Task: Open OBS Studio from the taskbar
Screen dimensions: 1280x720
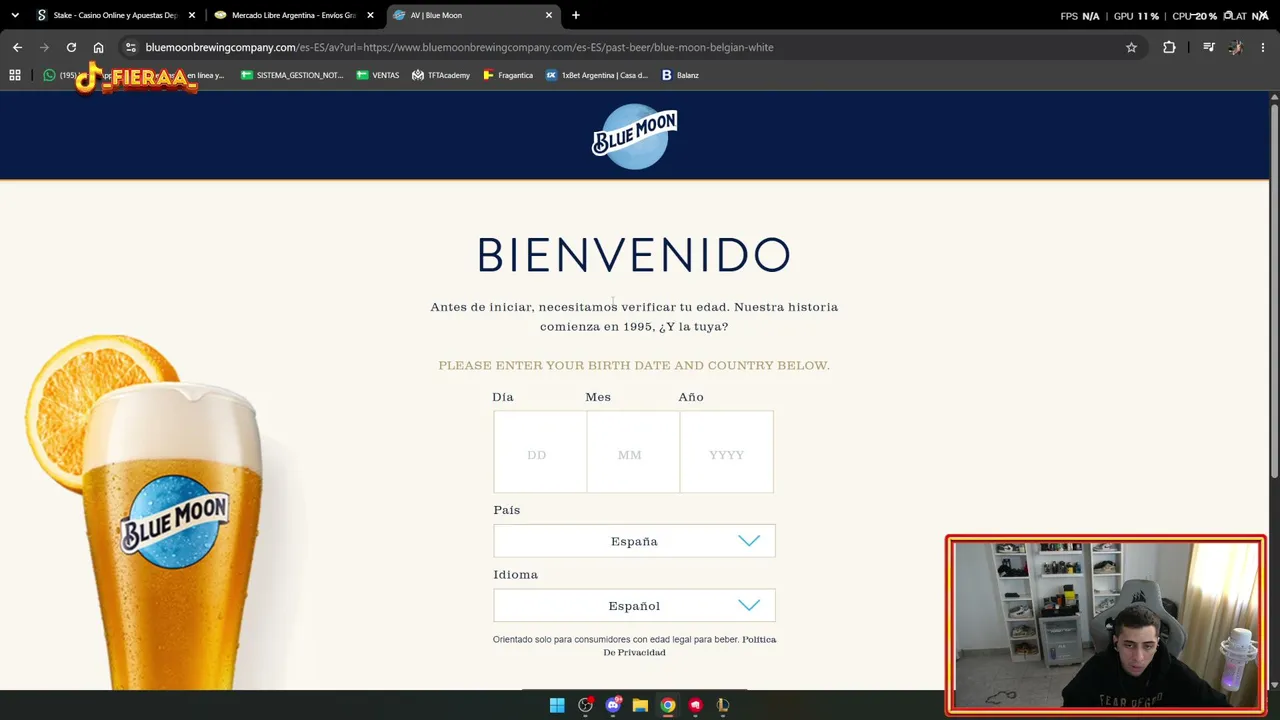Action: 585,705
